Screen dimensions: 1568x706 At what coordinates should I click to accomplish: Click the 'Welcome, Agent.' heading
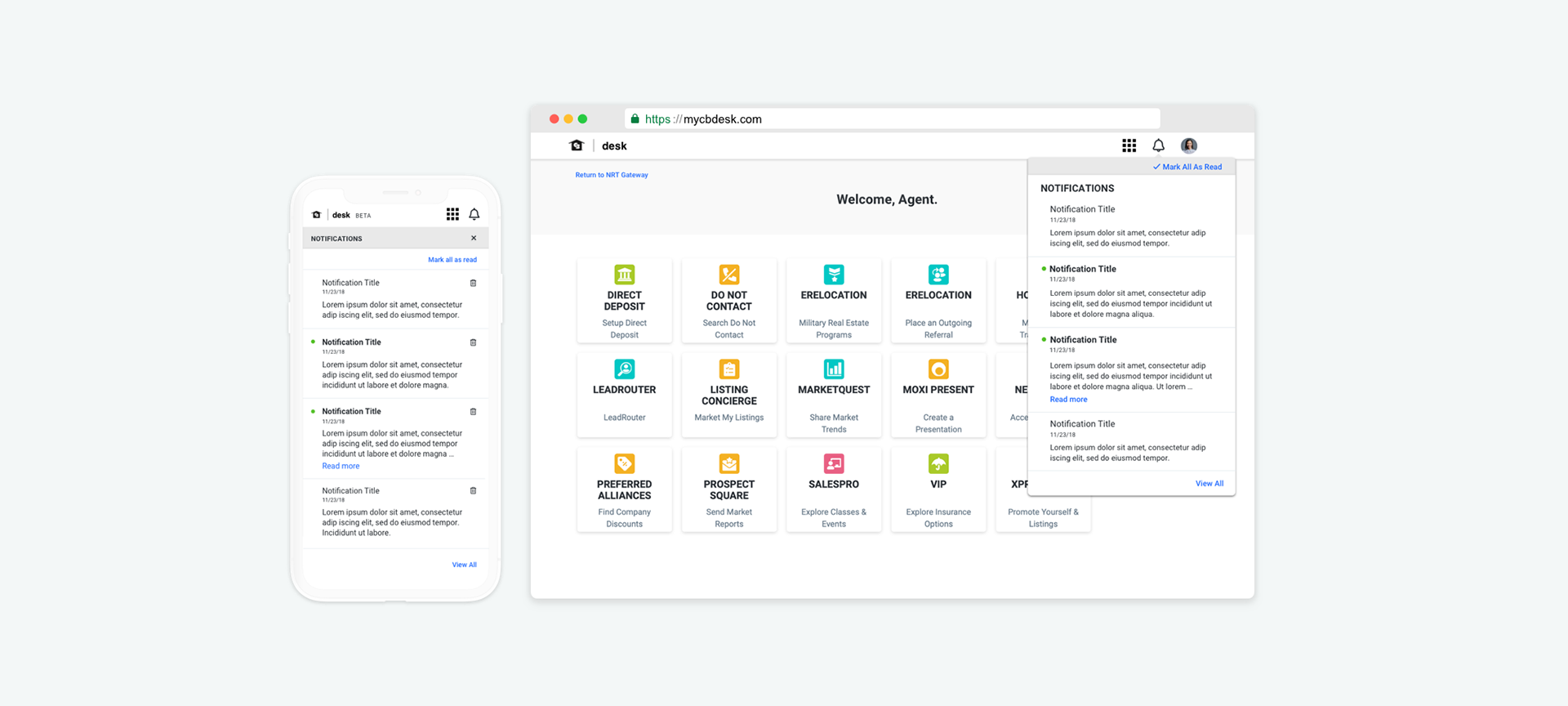(x=887, y=199)
